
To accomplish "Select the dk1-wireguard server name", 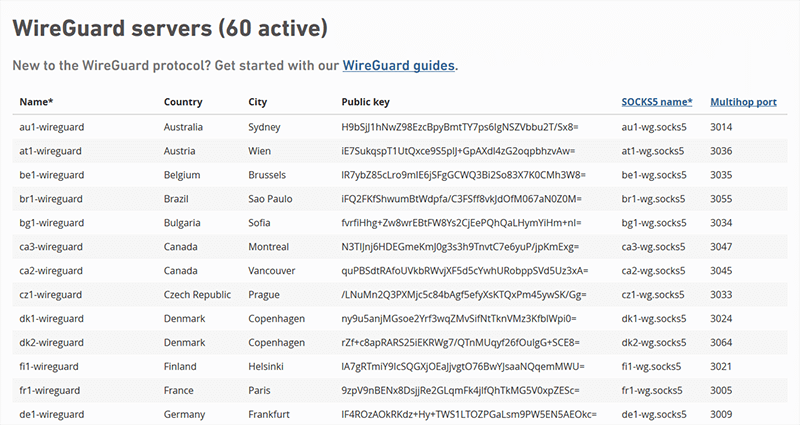I will 52,319.
